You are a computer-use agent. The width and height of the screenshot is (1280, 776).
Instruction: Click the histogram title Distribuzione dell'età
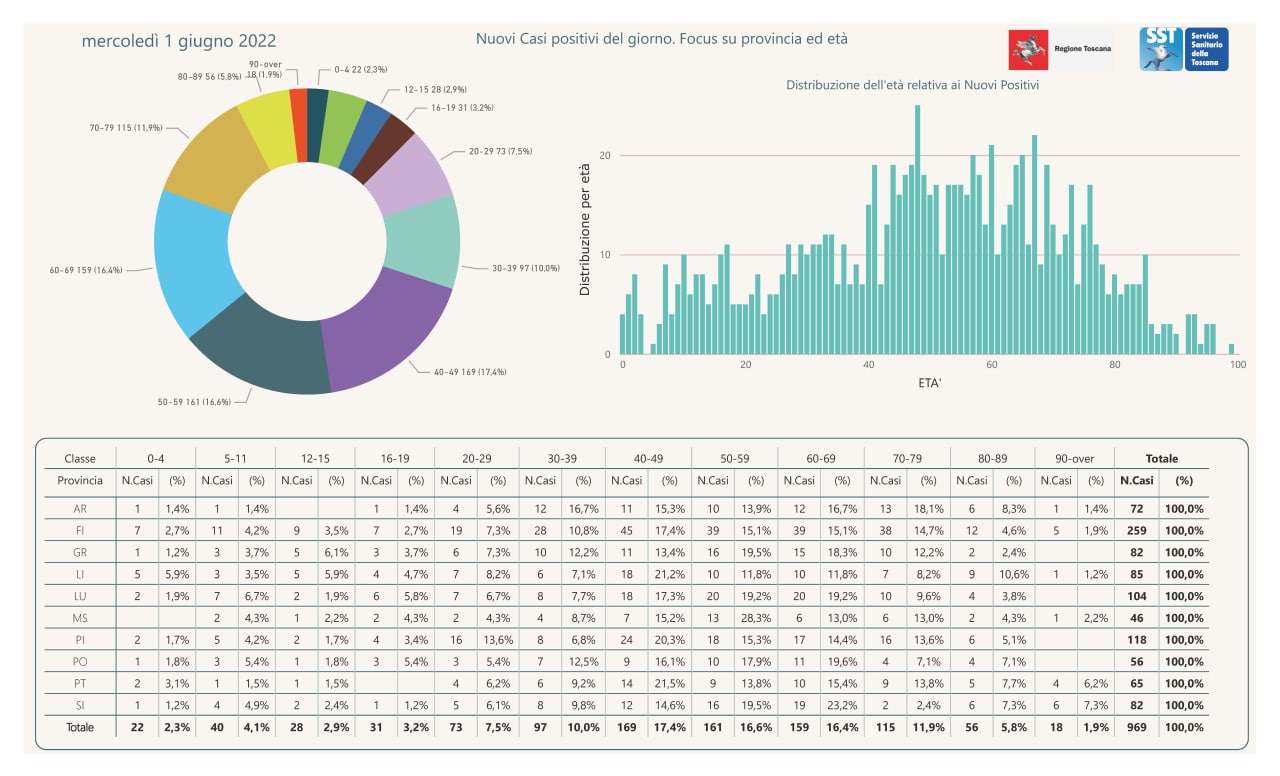pyautogui.click(x=912, y=85)
